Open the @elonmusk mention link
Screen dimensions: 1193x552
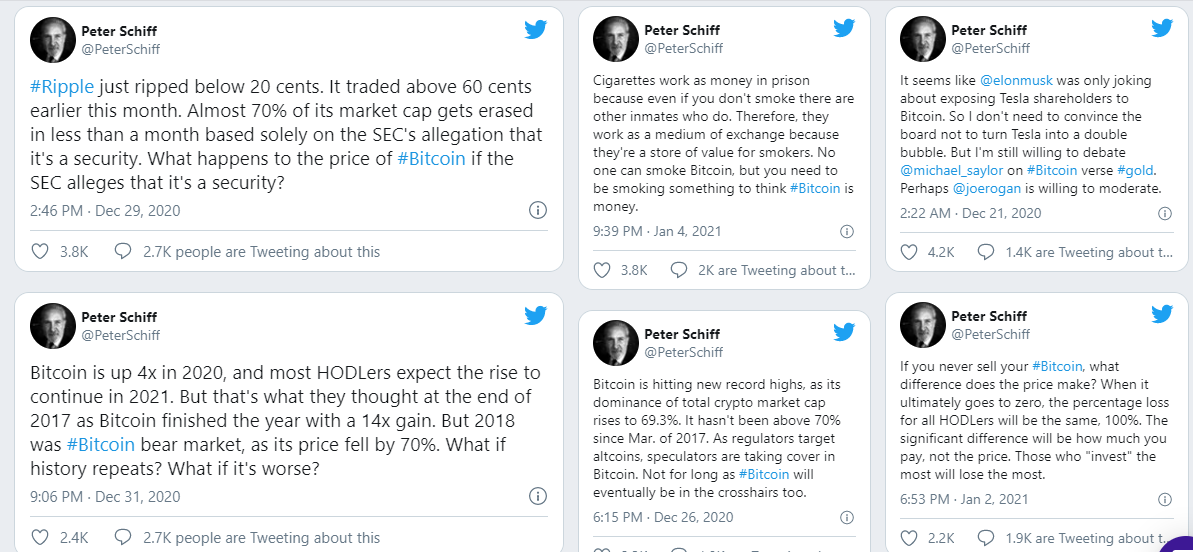[1020, 81]
